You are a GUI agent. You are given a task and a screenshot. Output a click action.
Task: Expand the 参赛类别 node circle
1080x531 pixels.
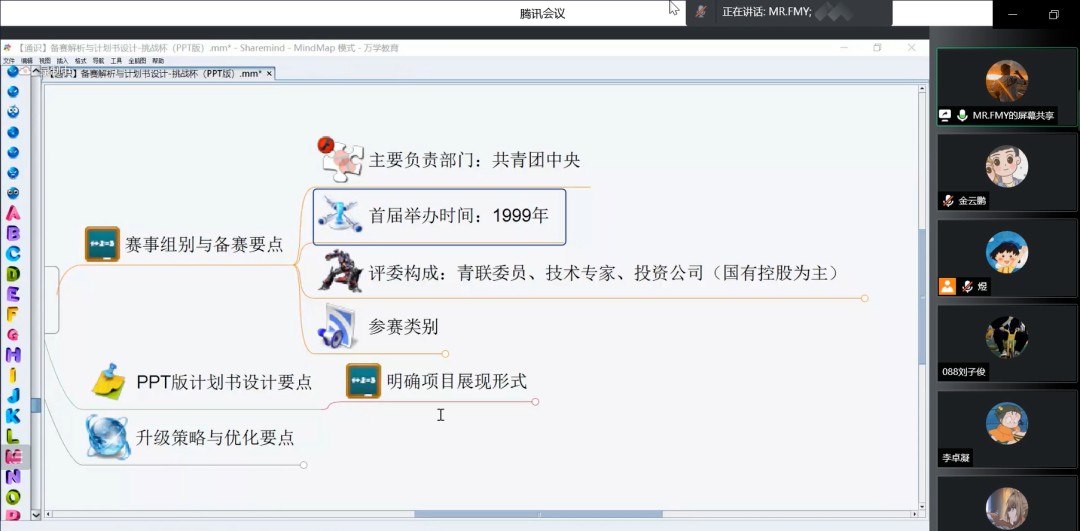(x=445, y=353)
